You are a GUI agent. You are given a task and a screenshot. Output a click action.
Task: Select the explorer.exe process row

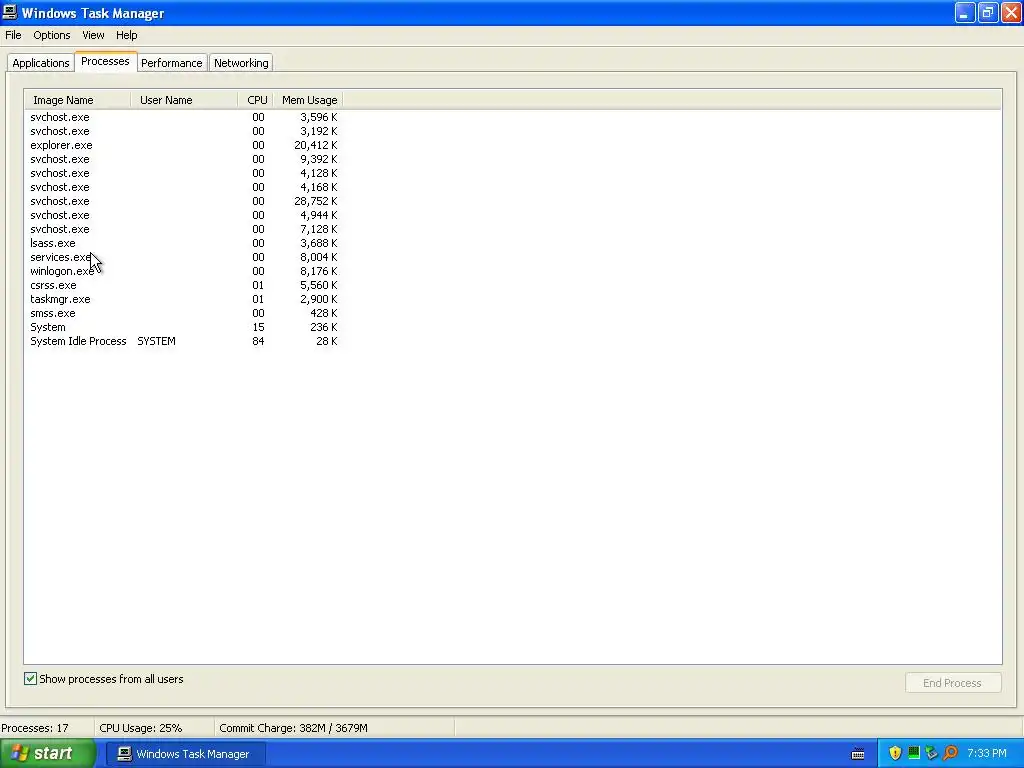[184, 145]
